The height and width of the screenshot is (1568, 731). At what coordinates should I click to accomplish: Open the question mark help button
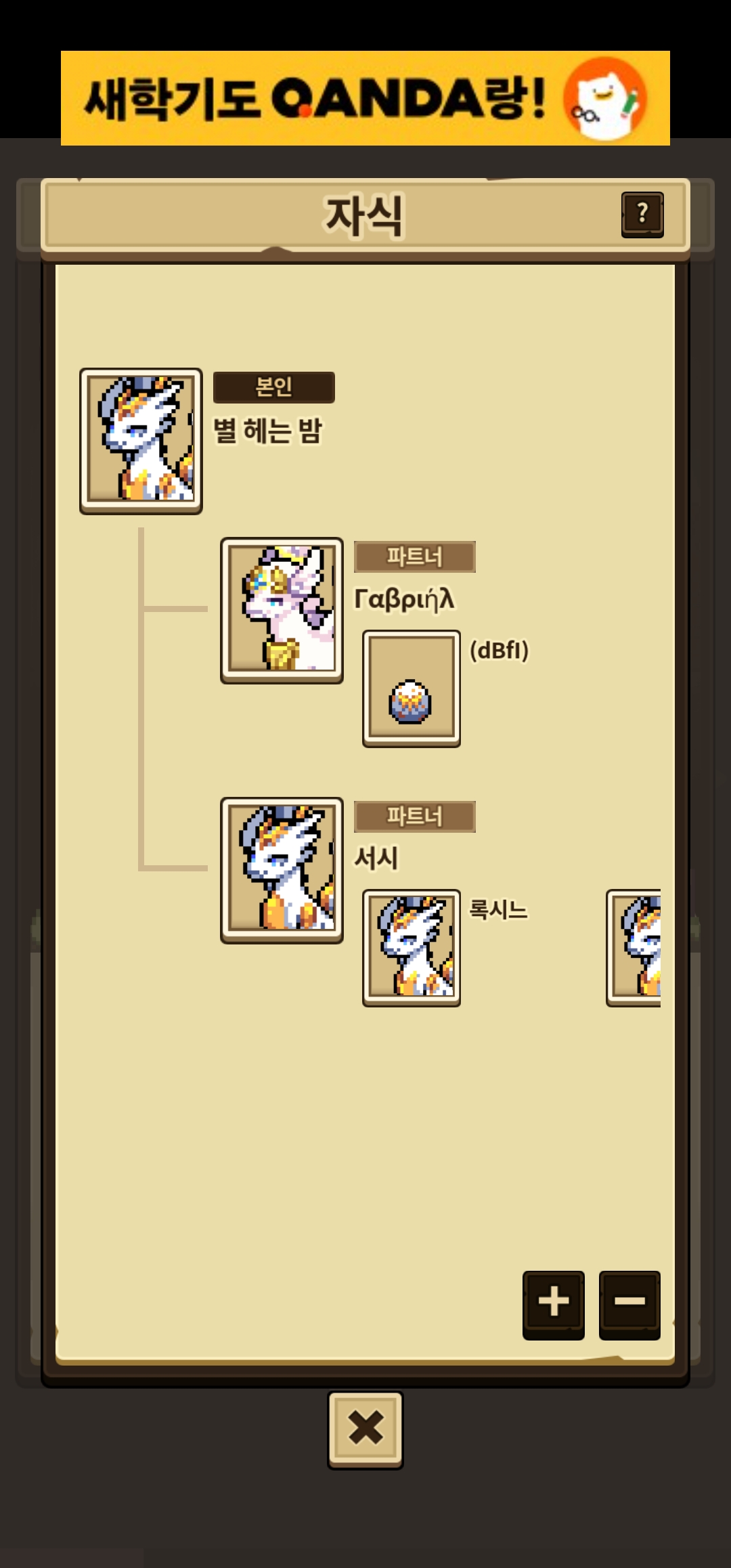[642, 215]
